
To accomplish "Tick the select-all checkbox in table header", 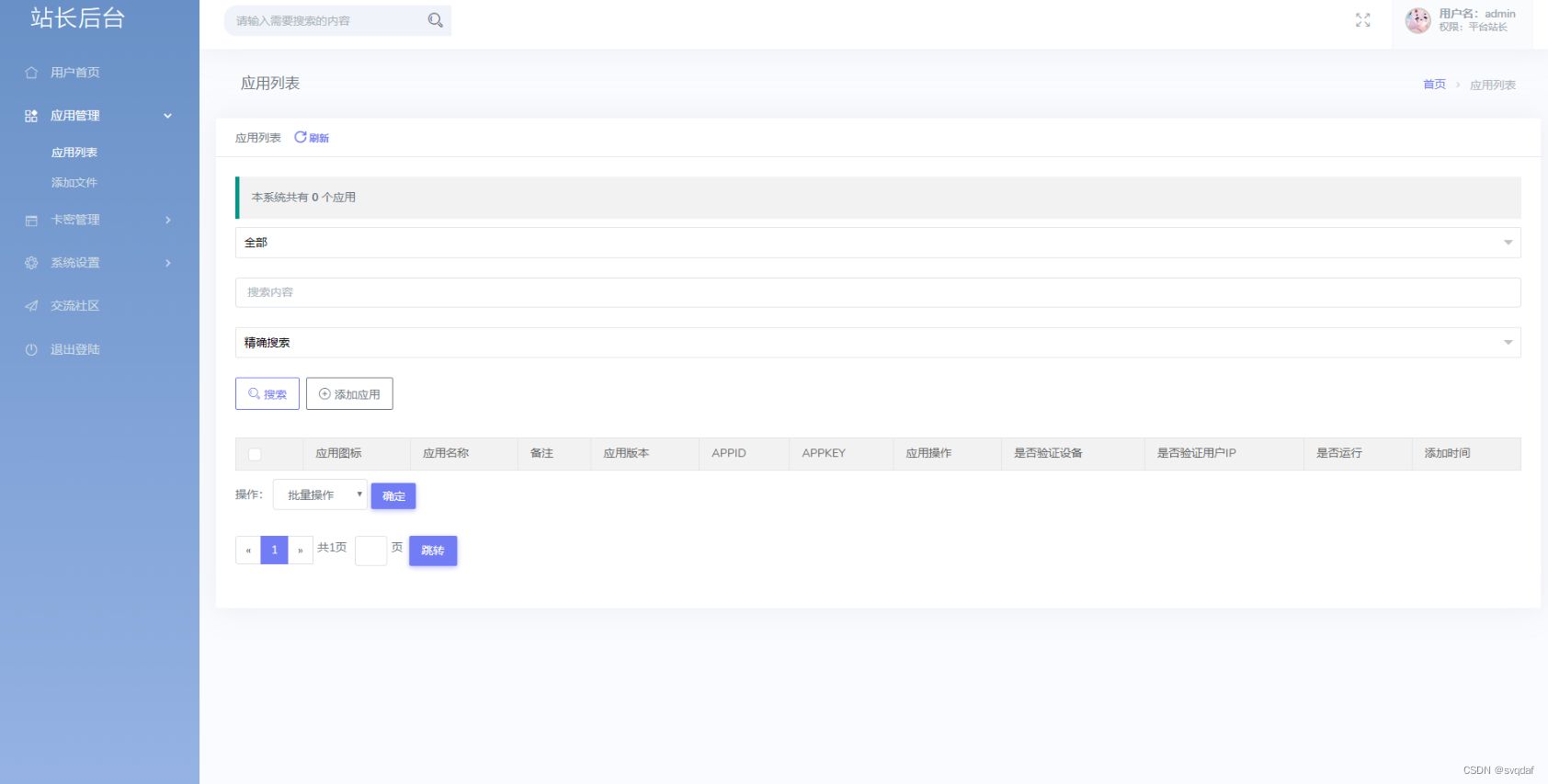I will (x=255, y=454).
